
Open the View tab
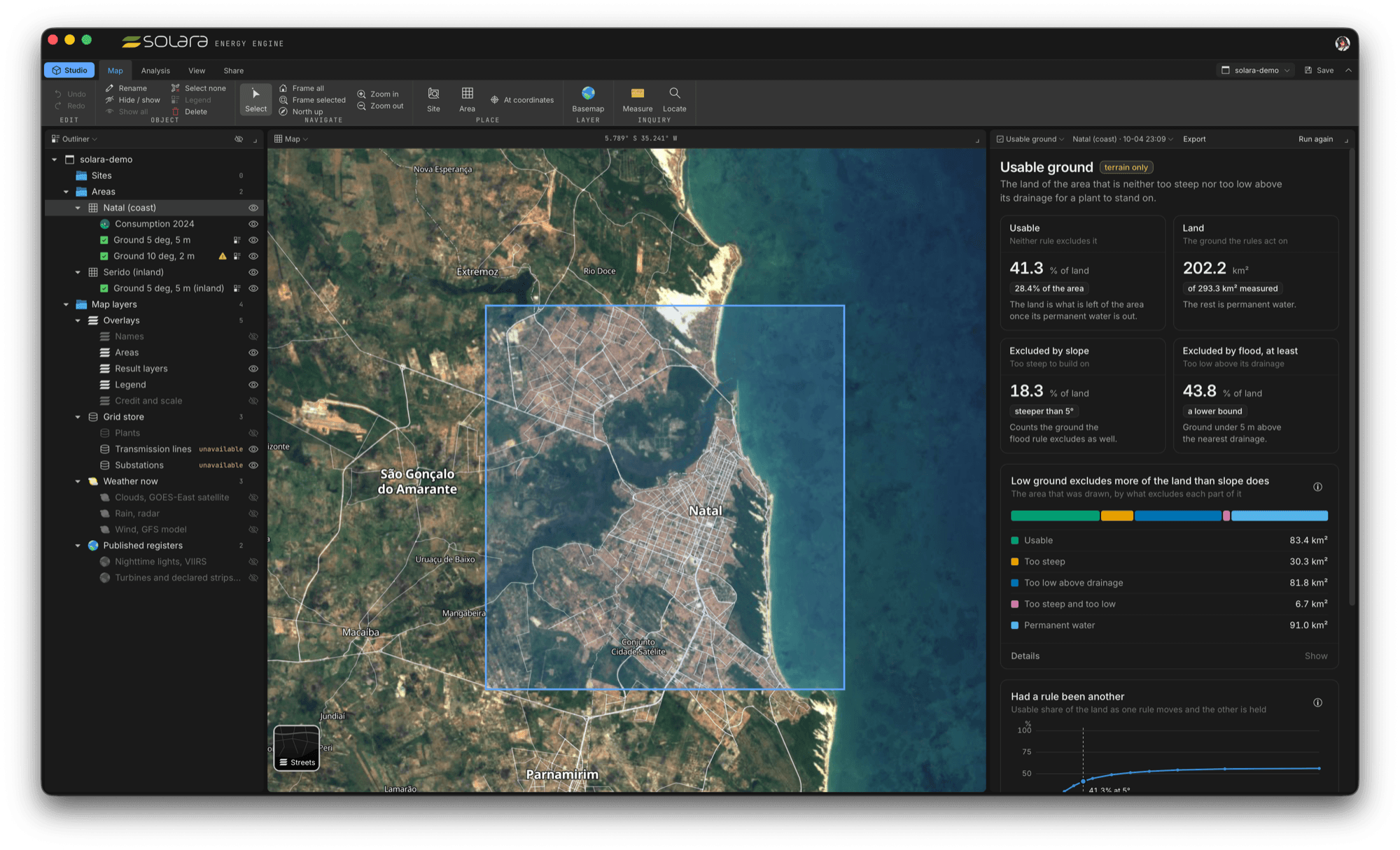click(197, 71)
